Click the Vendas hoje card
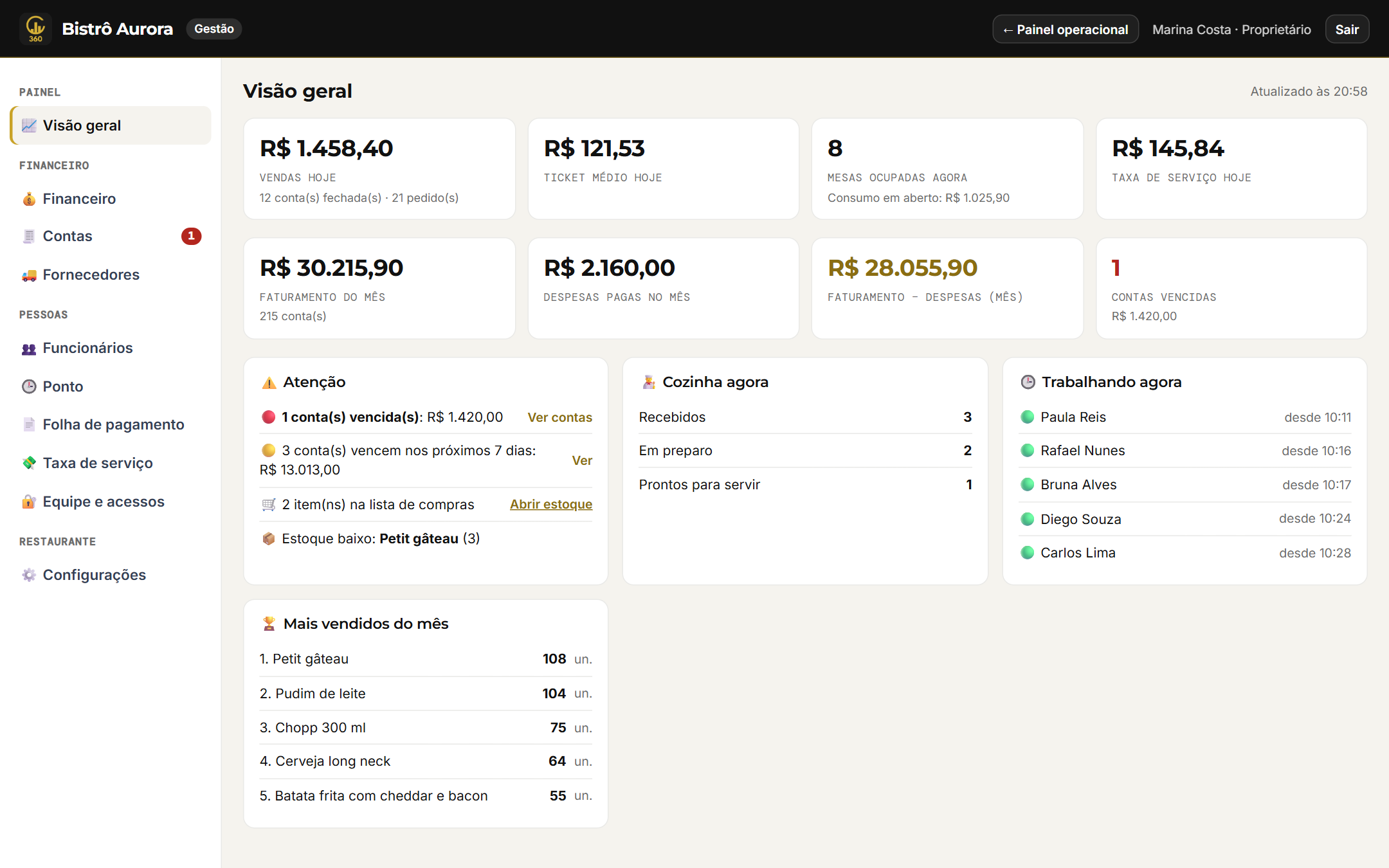The image size is (1389, 868). click(x=379, y=168)
